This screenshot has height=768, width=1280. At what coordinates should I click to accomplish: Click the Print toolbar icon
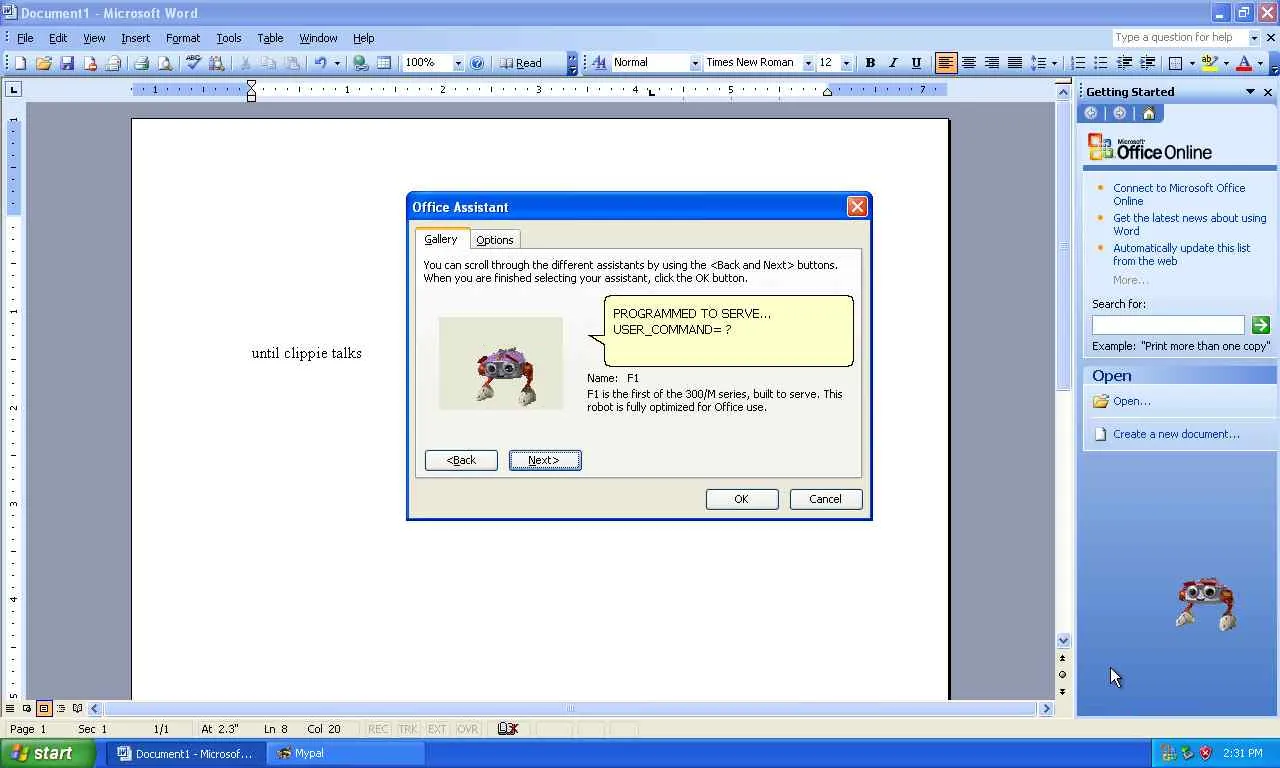click(x=141, y=63)
